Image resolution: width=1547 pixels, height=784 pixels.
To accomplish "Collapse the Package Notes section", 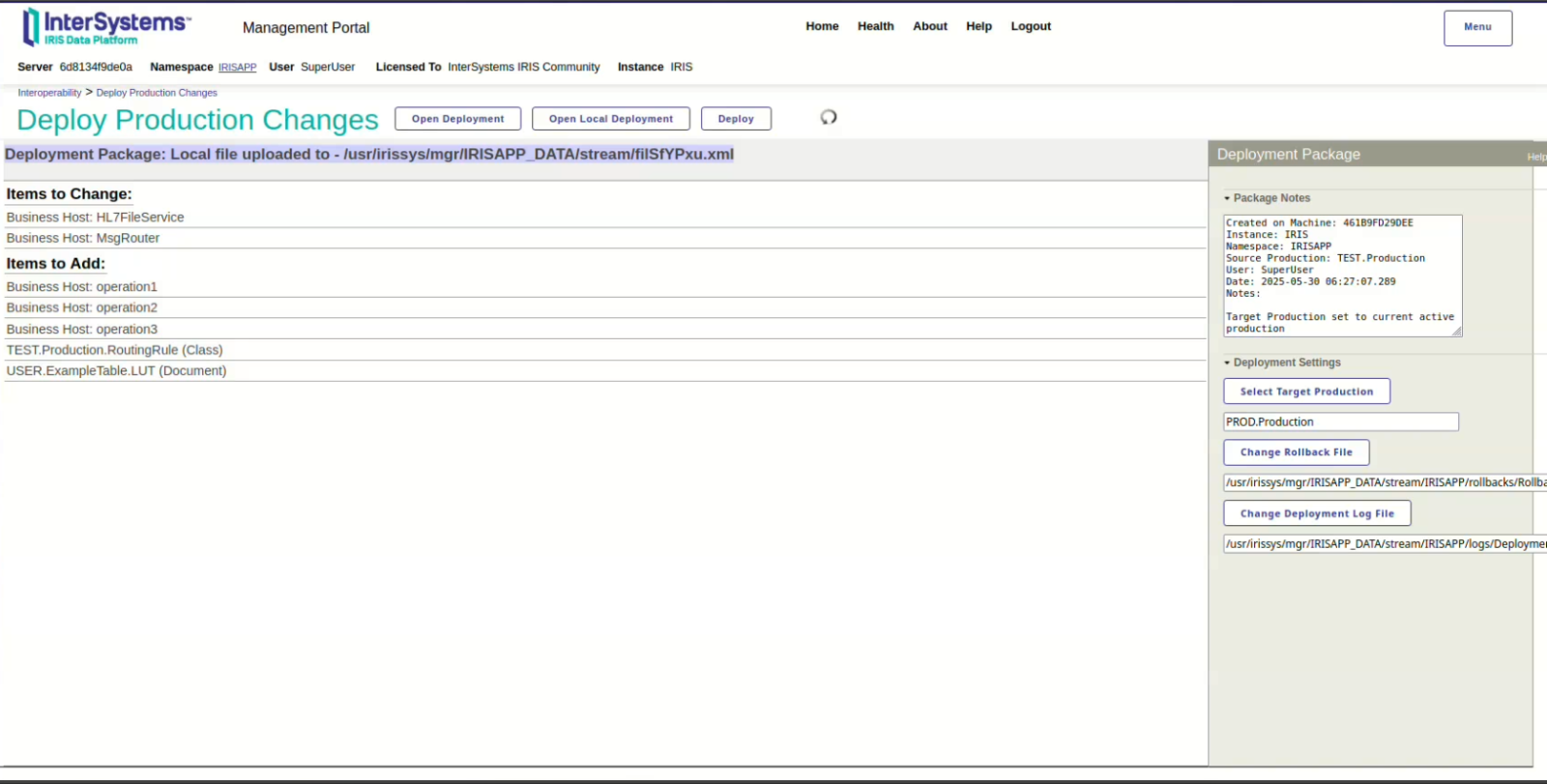I will click(1267, 198).
